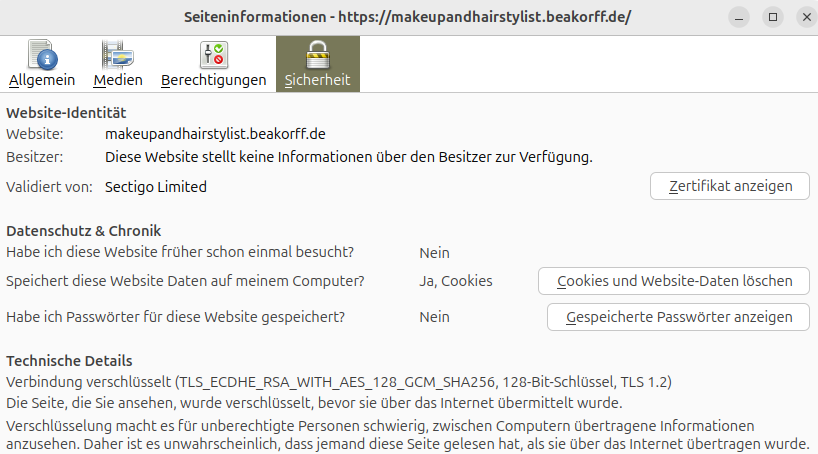Click the Sectigo Limited validator text

pyautogui.click(x=156, y=186)
